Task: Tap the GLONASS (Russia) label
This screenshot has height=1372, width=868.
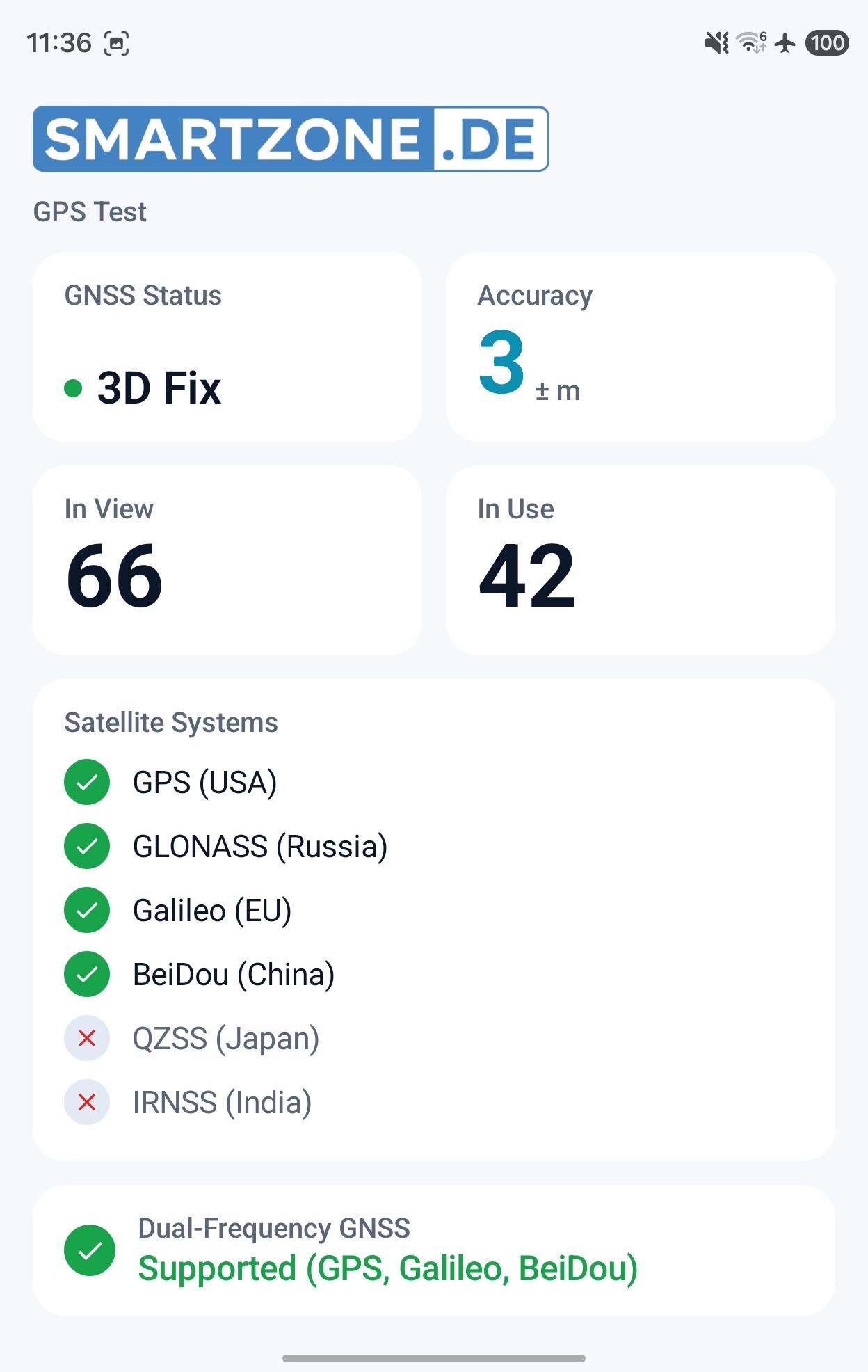Action: pyautogui.click(x=260, y=847)
